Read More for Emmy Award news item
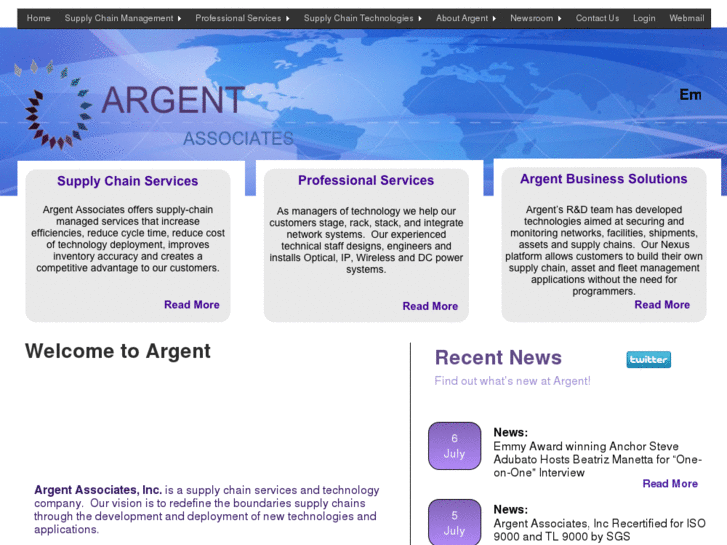The height and width of the screenshot is (545, 727). pyautogui.click(x=670, y=484)
